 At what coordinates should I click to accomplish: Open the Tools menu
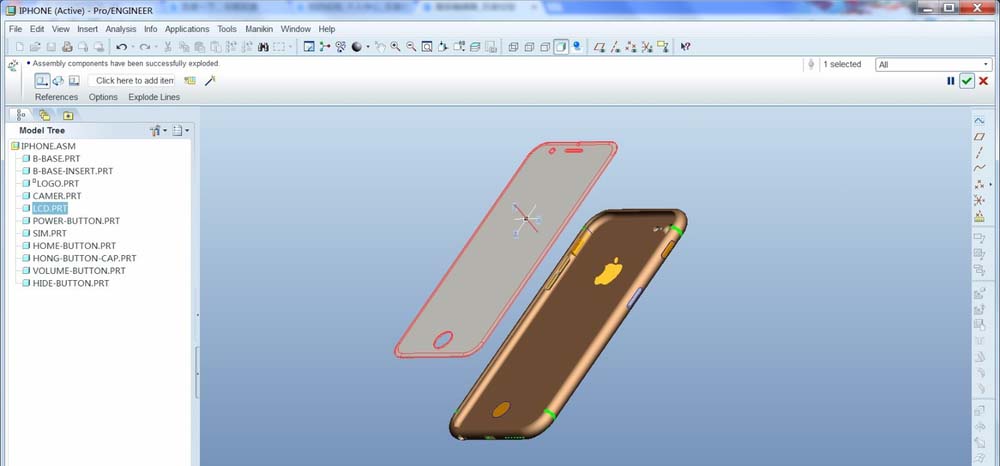pyautogui.click(x=226, y=29)
